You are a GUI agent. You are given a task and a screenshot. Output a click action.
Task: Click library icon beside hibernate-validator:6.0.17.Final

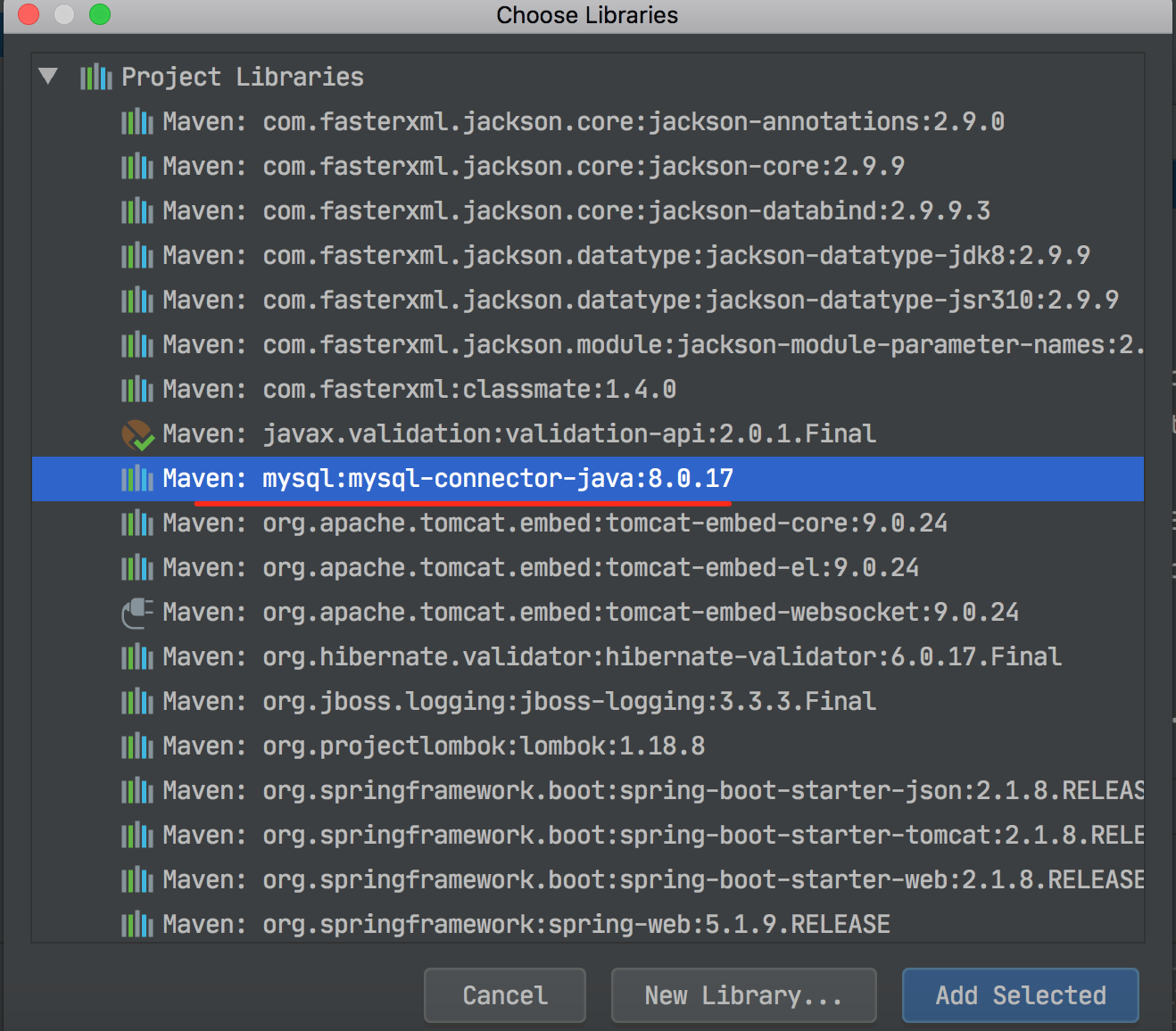click(137, 657)
